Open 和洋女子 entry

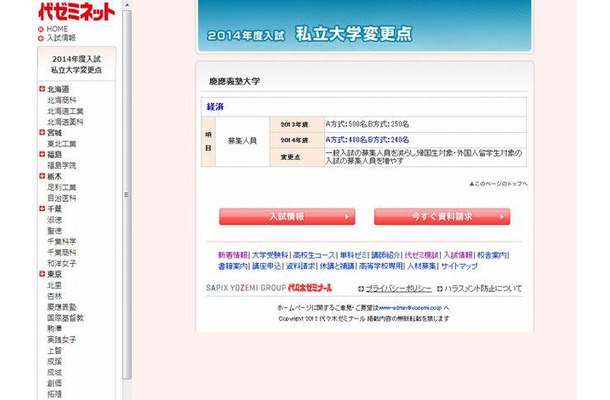coord(61,263)
